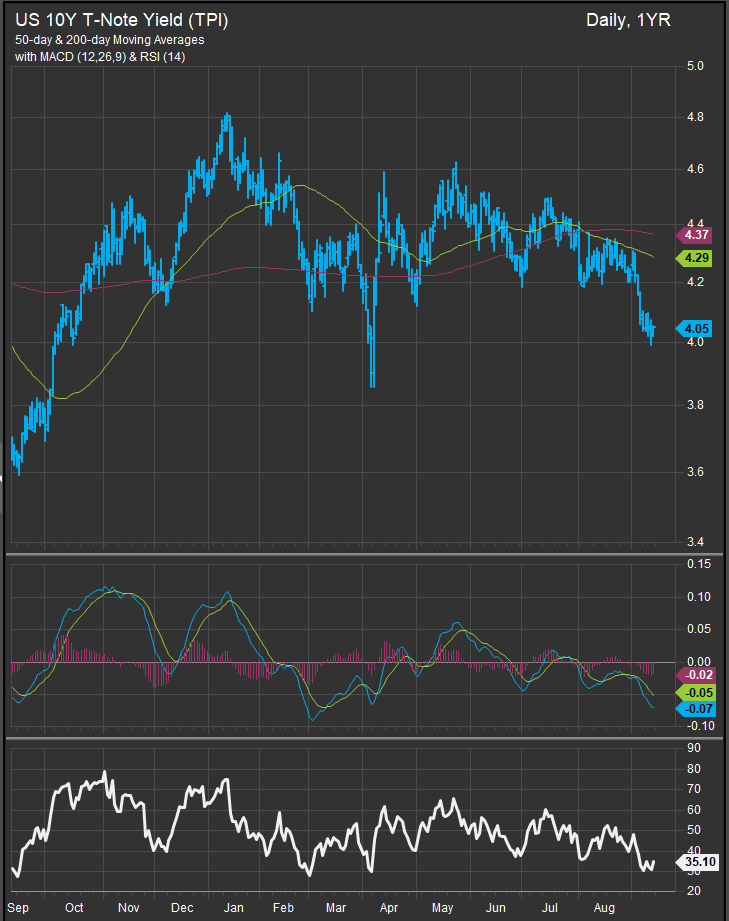Screen dimensions: 729x921
Task: Click the white 35.10 RSI value tag
Action: tap(698, 860)
